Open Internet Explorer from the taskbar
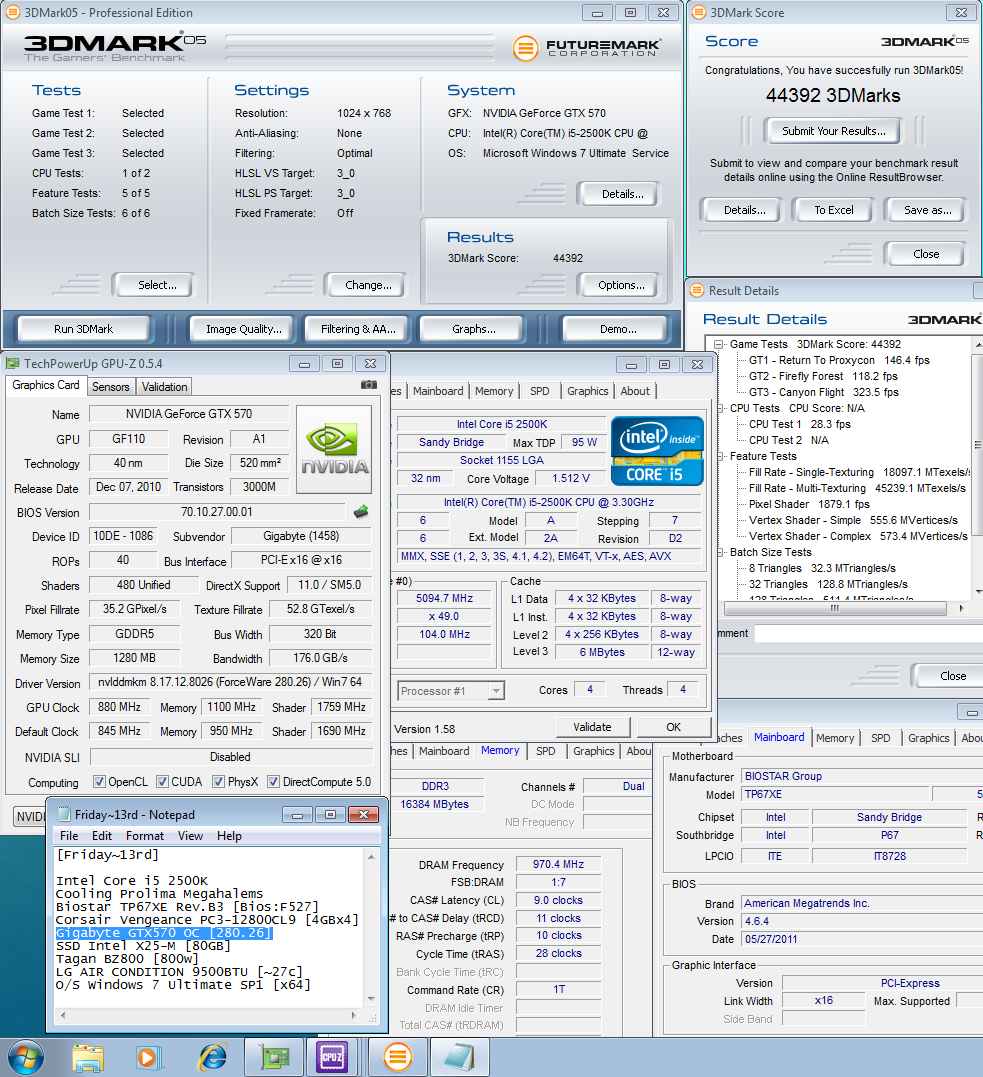The image size is (983, 1077). click(x=212, y=1056)
